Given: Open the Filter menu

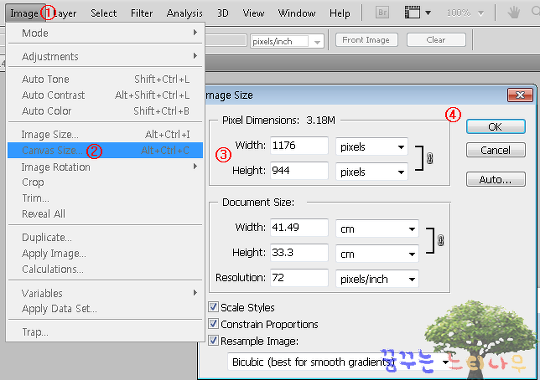Looking at the screenshot, I should tap(142, 13).
